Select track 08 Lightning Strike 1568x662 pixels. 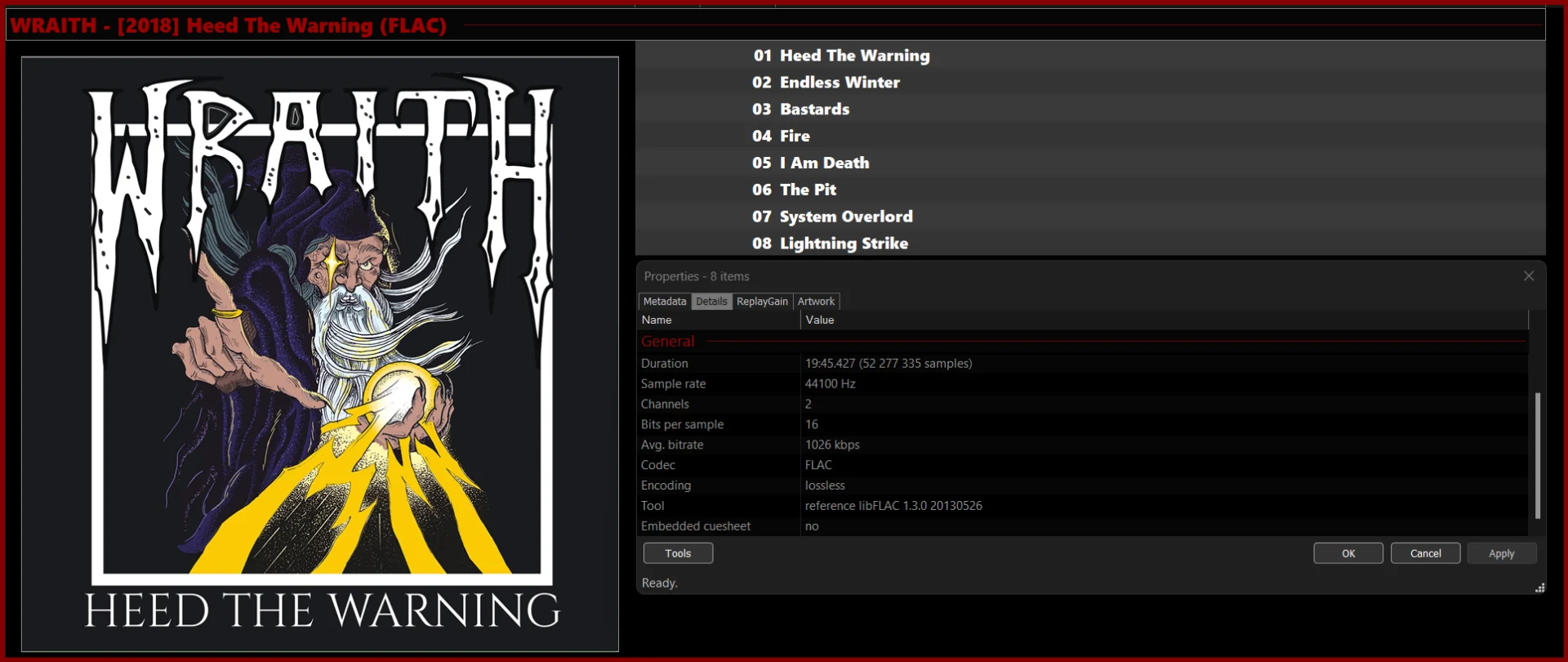pyautogui.click(x=1090, y=244)
